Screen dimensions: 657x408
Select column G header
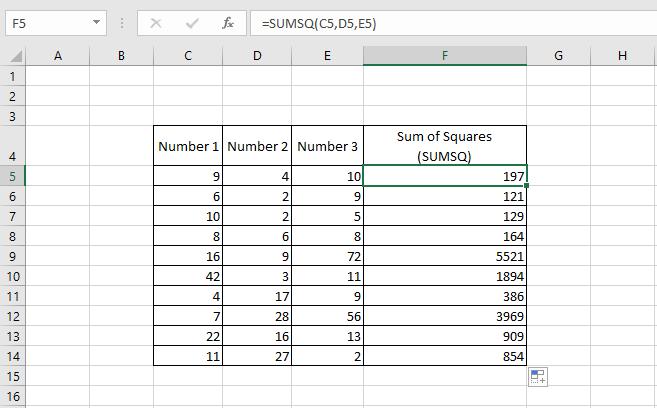[x=558, y=56]
